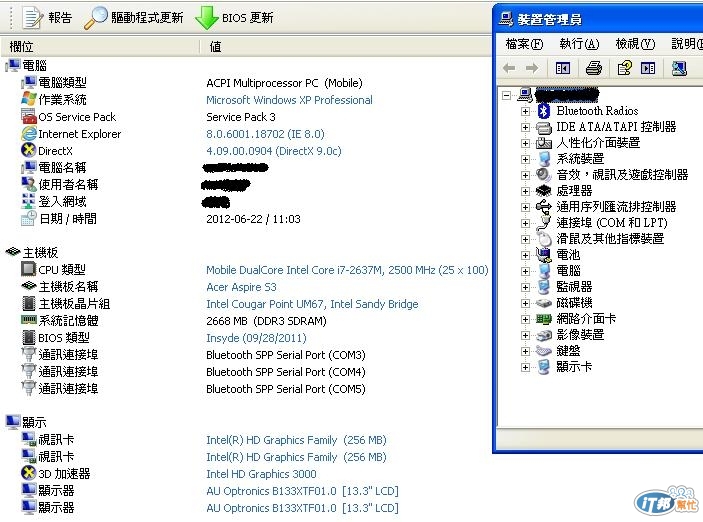Select the 磁碟機 disk drive icon
Viewport: 703px width, 522px height.
[544, 303]
